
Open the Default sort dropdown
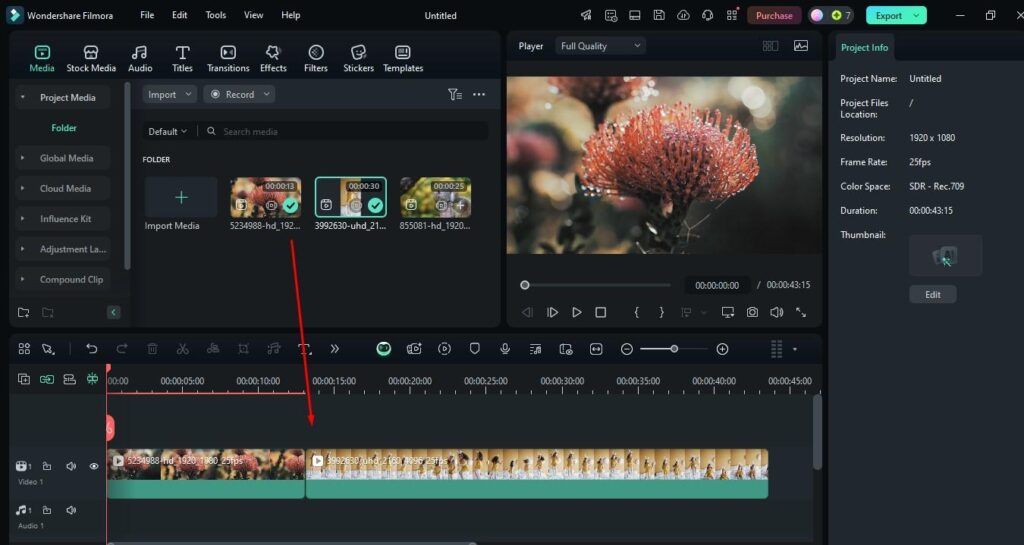point(167,131)
